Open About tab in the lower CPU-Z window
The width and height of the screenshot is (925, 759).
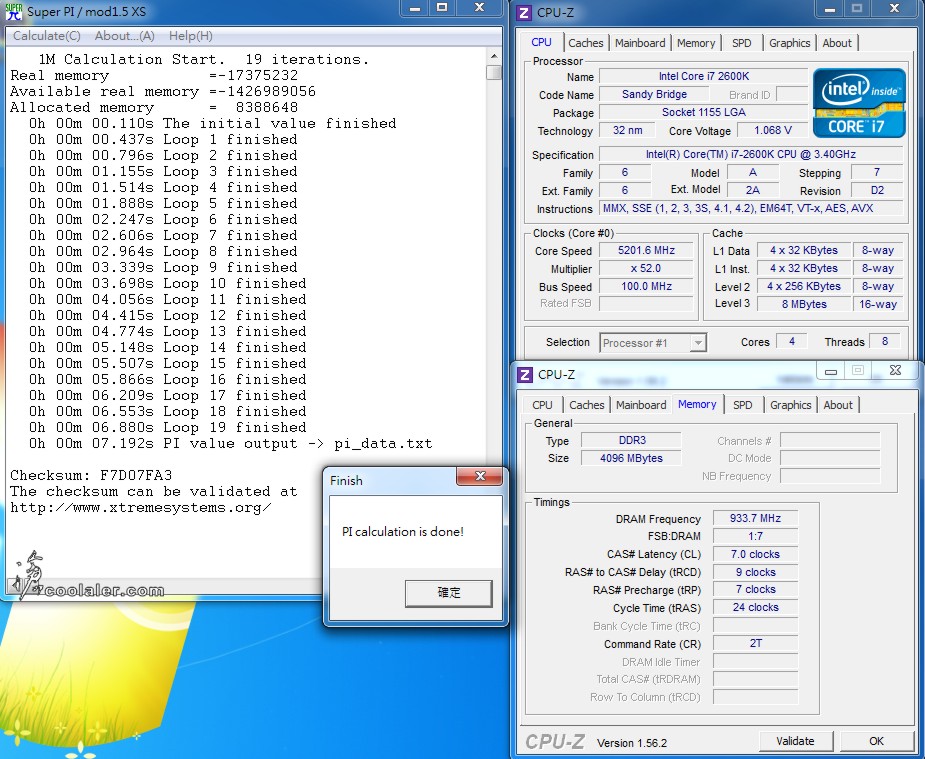(x=838, y=405)
